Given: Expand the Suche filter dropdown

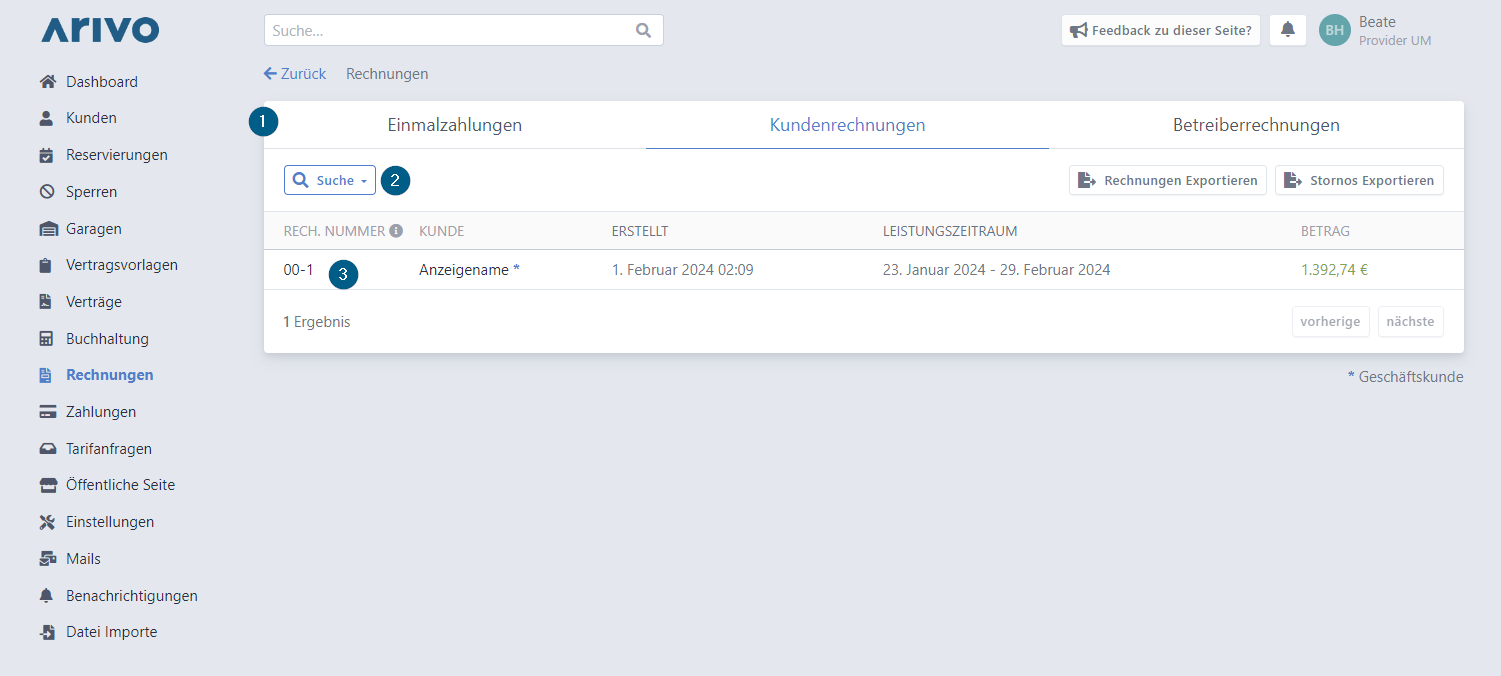Looking at the screenshot, I should pos(330,181).
